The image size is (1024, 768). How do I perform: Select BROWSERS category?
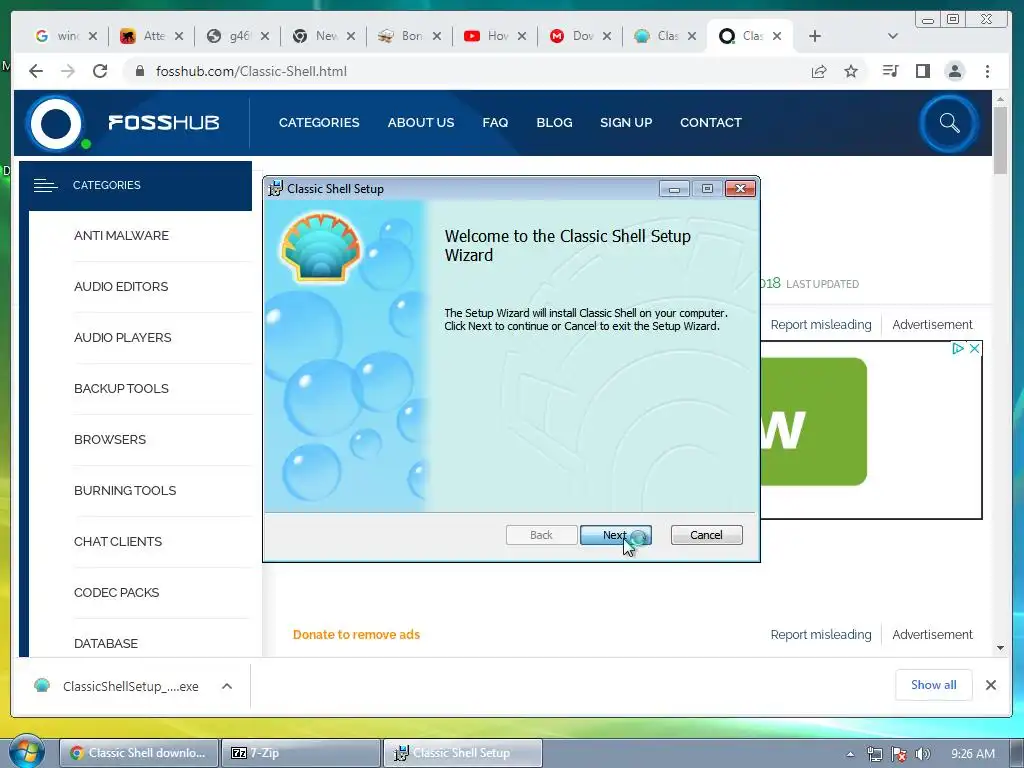110,440
